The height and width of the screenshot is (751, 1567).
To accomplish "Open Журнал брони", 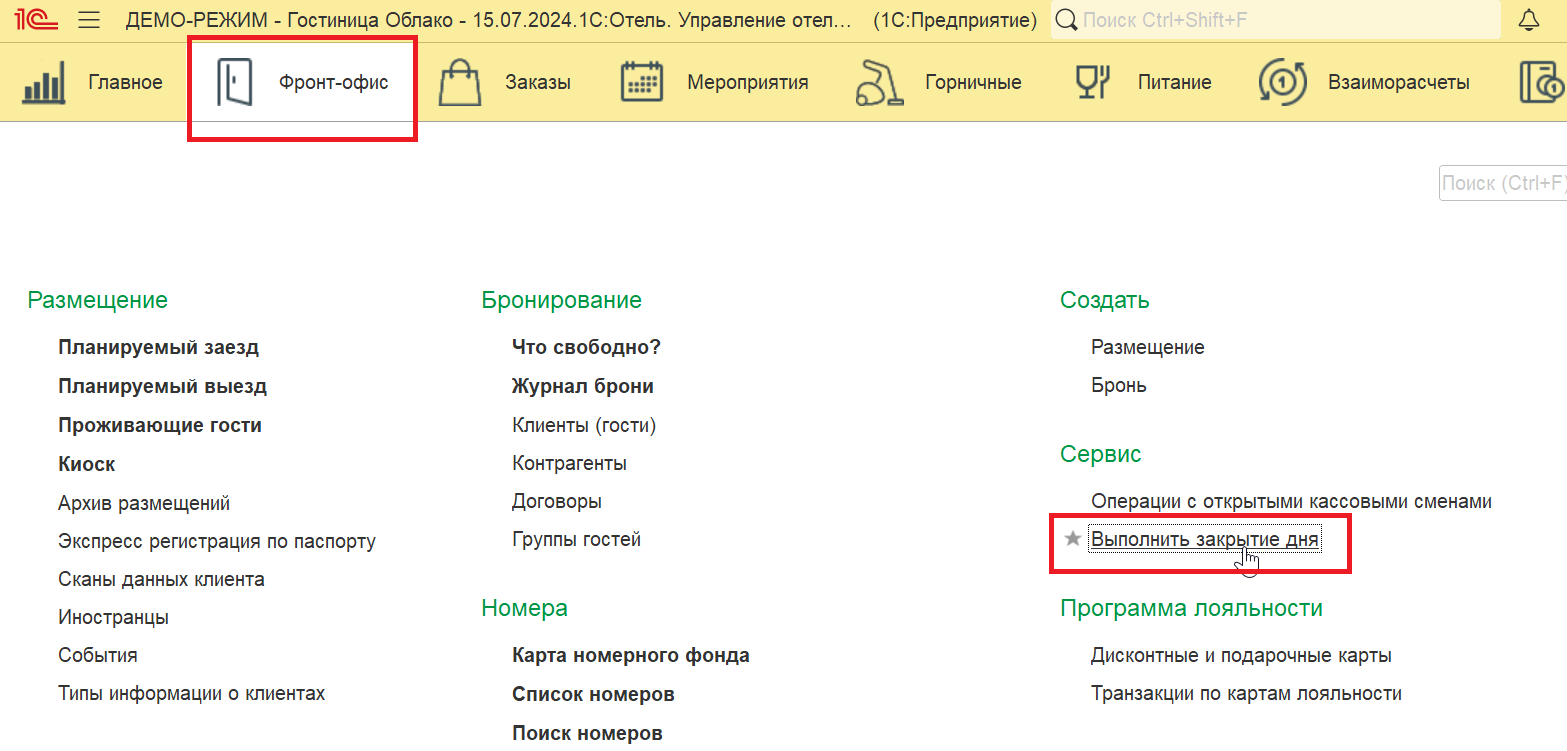I will point(583,386).
